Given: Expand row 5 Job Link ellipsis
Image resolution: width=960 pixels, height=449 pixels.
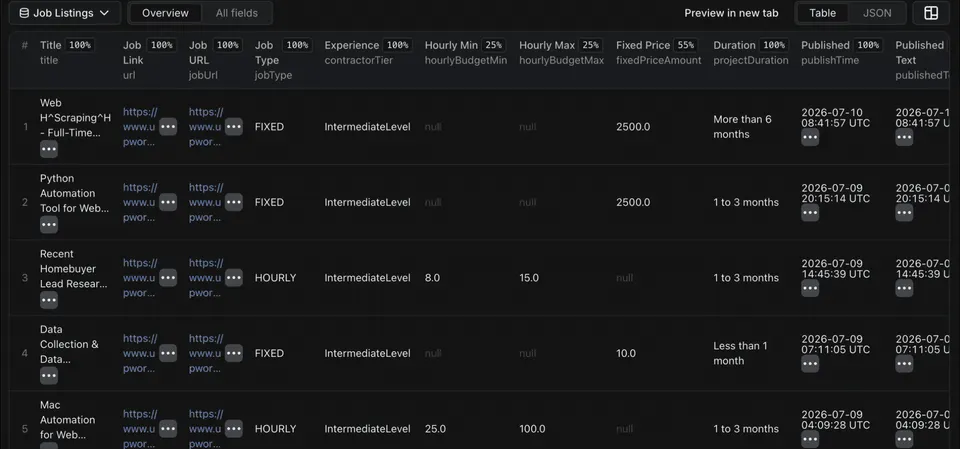Looking at the screenshot, I should point(168,429).
